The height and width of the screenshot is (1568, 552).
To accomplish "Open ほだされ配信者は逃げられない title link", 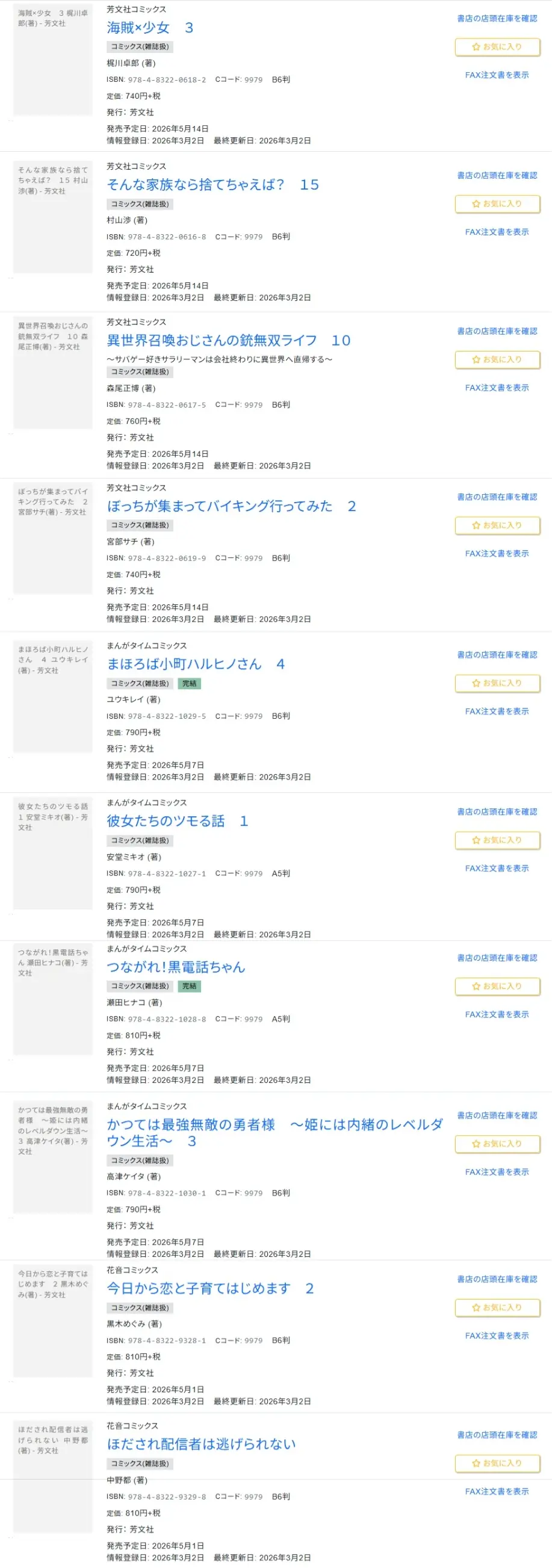I will [201, 1444].
